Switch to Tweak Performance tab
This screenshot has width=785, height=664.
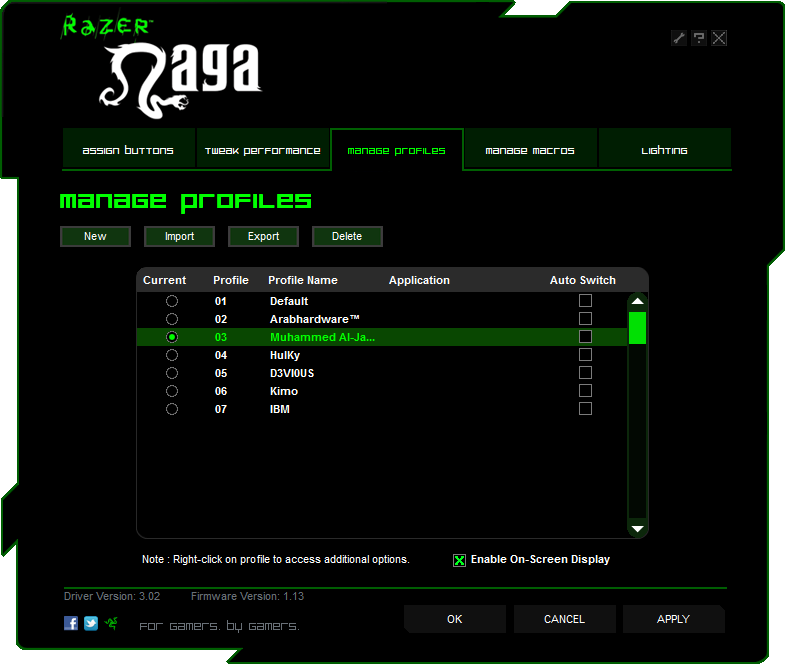coord(263,149)
